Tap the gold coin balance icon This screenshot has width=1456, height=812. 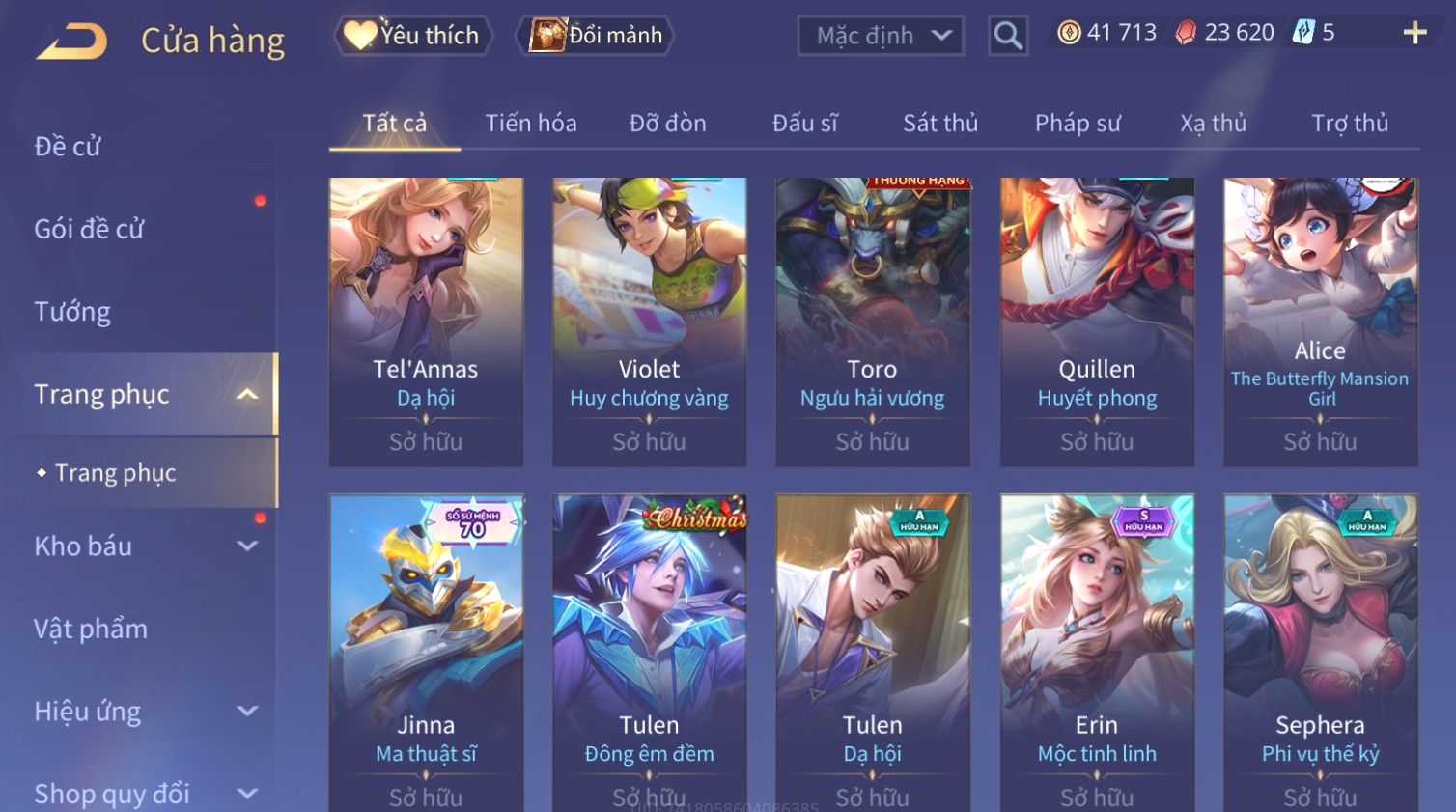click(x=1069, y=33)
